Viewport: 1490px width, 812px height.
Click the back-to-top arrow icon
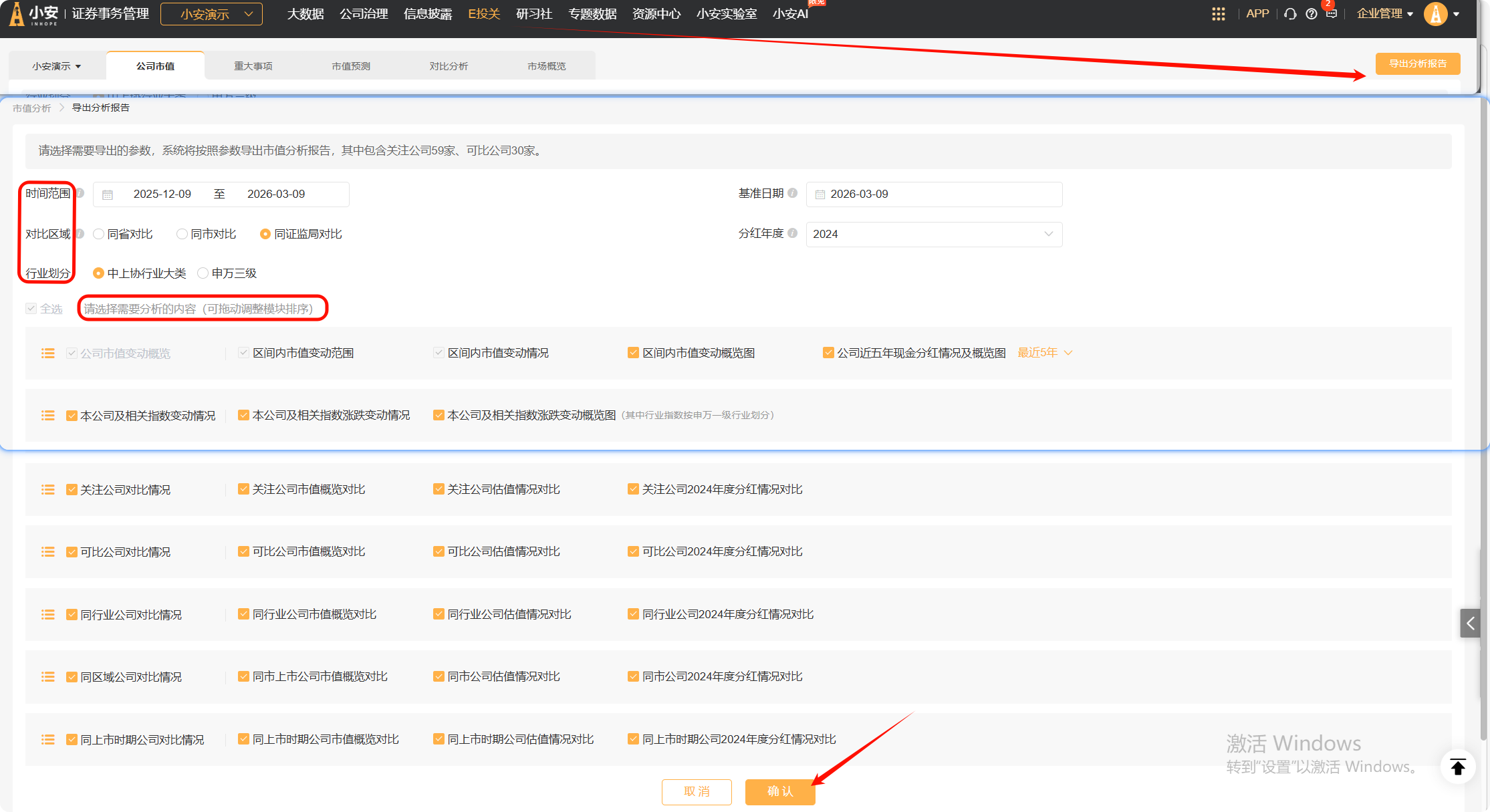[x=1458, y=767]
